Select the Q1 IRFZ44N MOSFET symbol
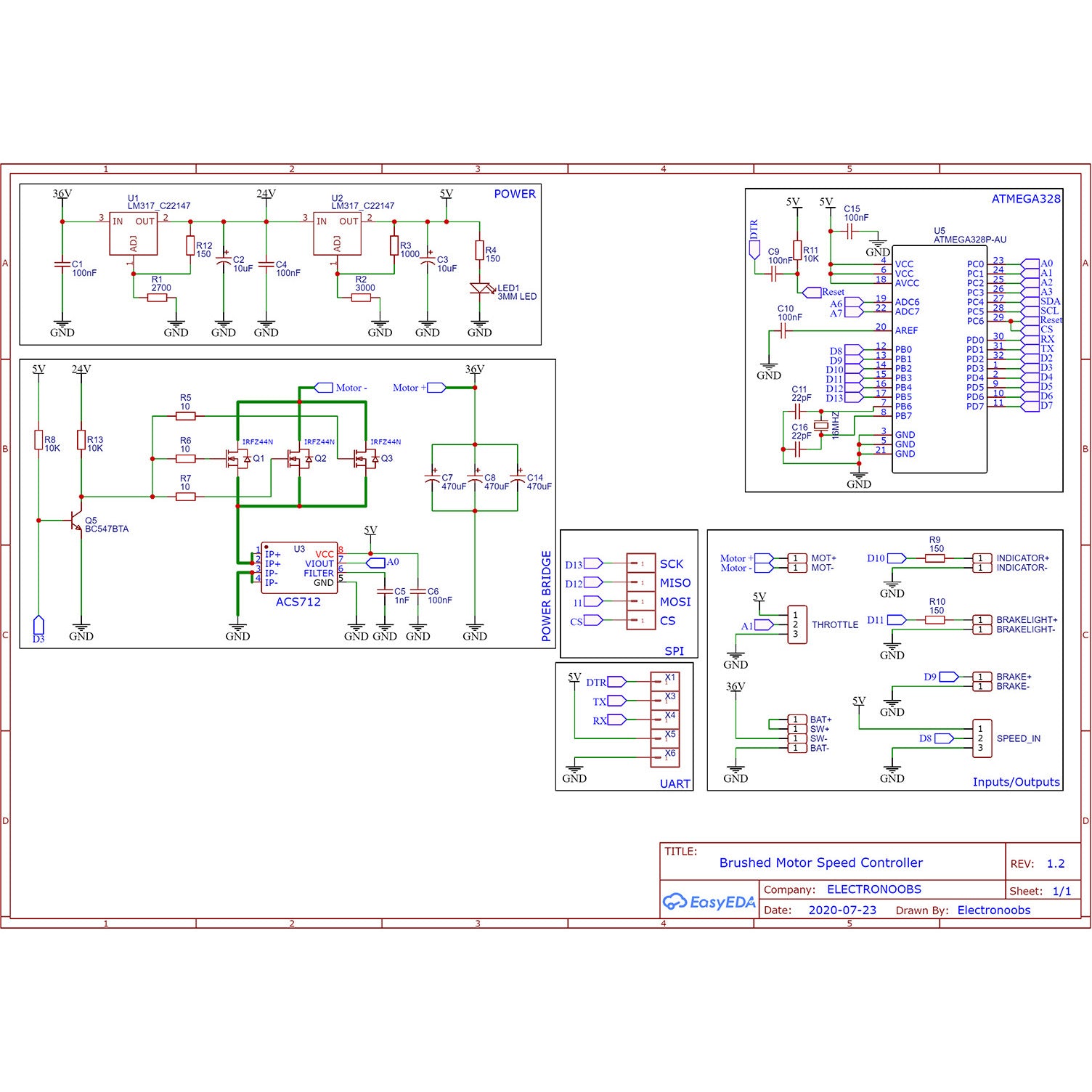This screenshot has width=1092, height=1092. coord(237,459)
